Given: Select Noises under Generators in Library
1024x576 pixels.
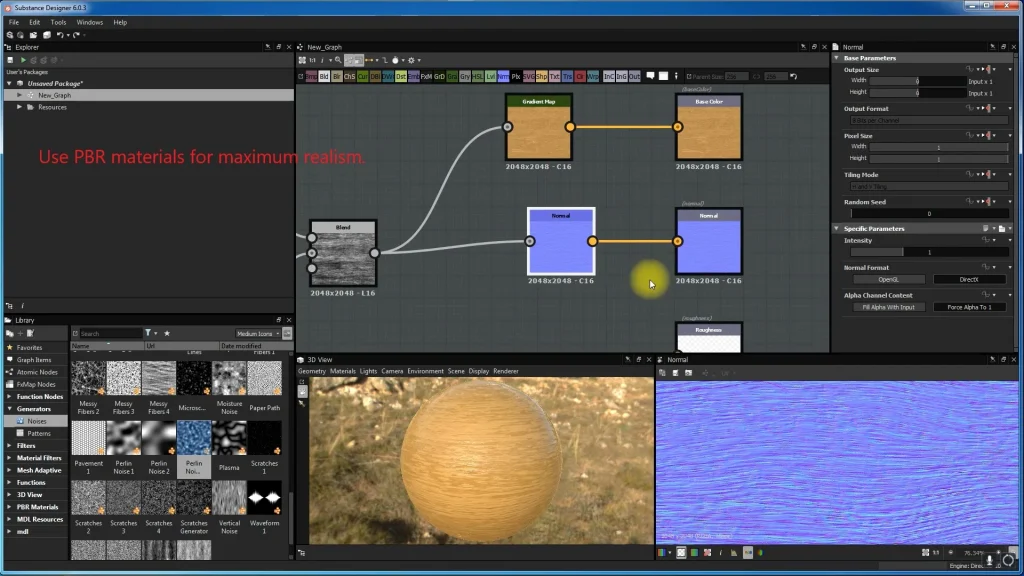Looking at the screenshot, I should (37, 421).
